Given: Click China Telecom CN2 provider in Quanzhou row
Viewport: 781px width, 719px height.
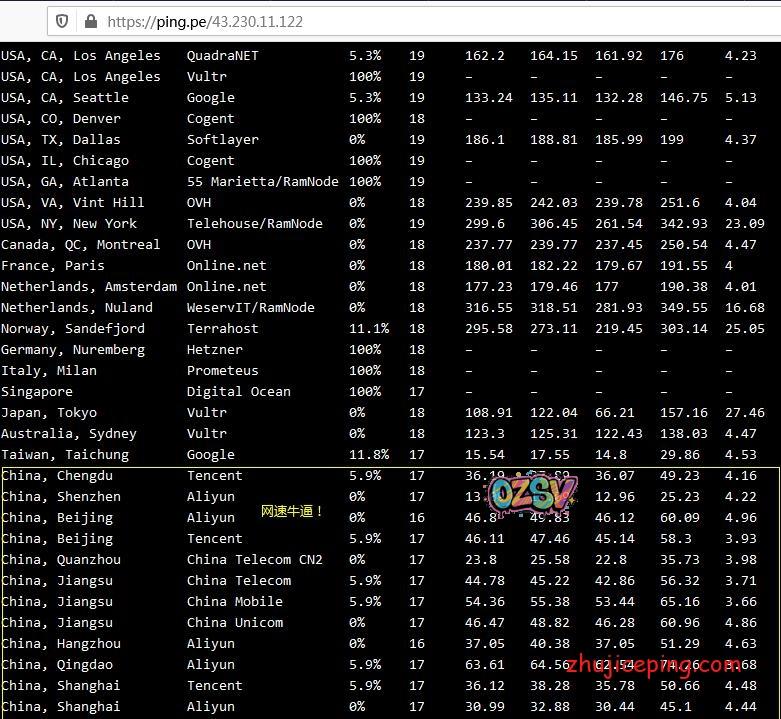Looking at the screenshot, I should coord(254,560).
